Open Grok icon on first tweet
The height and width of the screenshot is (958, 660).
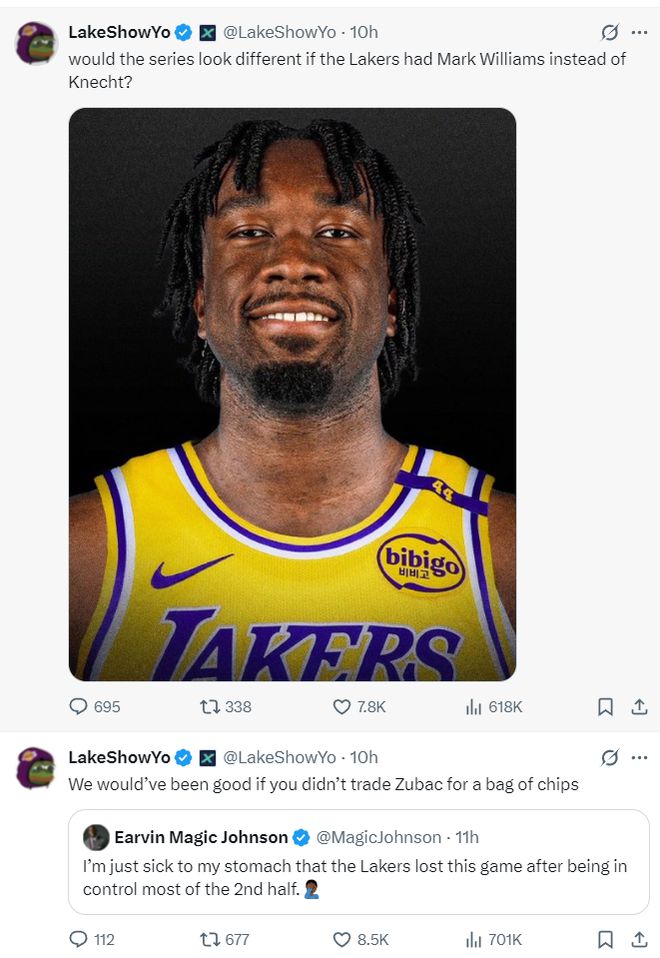point(610,32)
